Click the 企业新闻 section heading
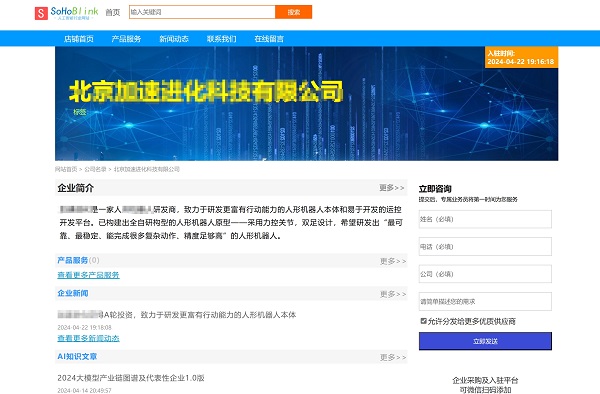 tap(73, 293)
